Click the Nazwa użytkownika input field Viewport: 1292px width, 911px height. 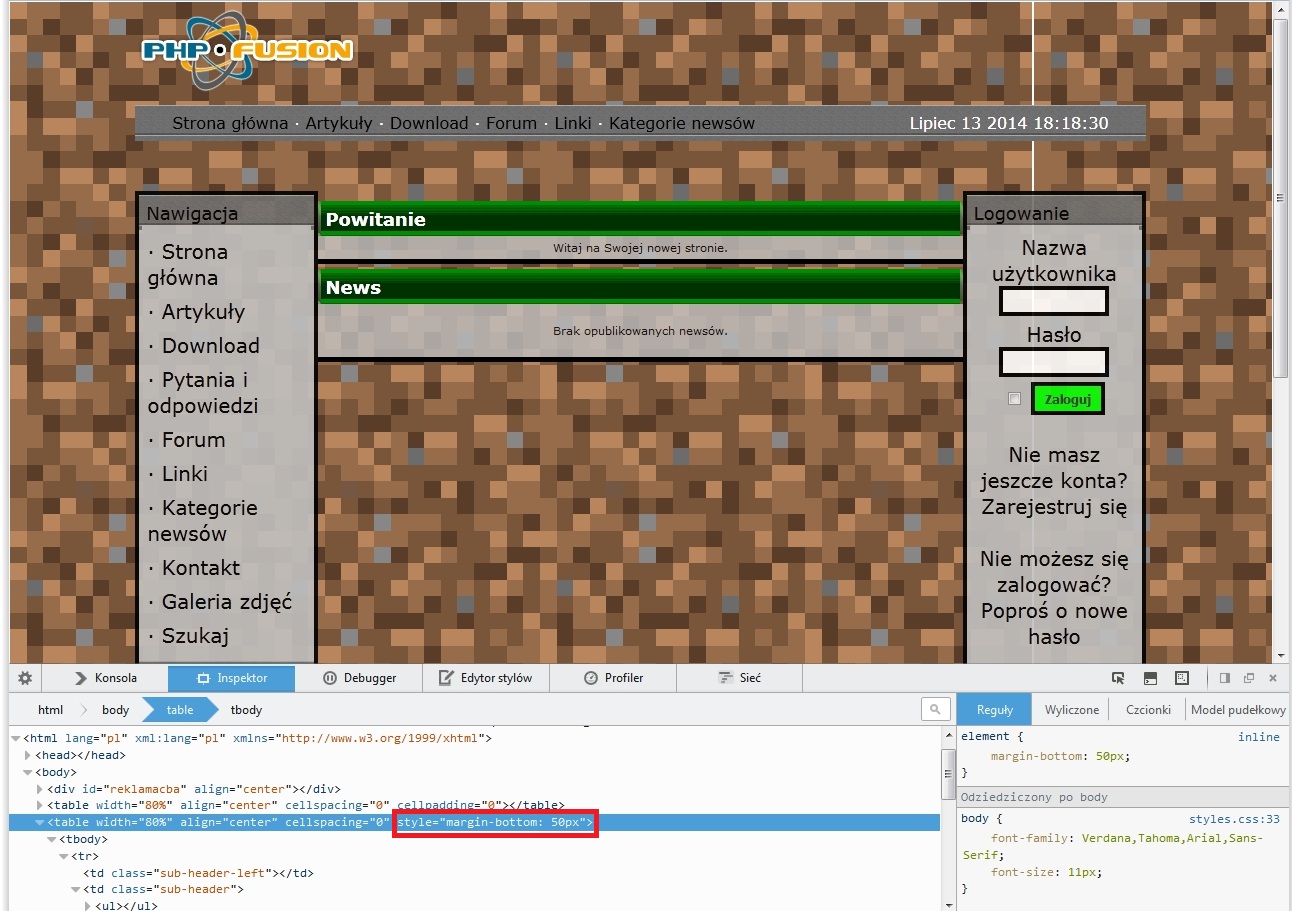tap(1054, 301)
